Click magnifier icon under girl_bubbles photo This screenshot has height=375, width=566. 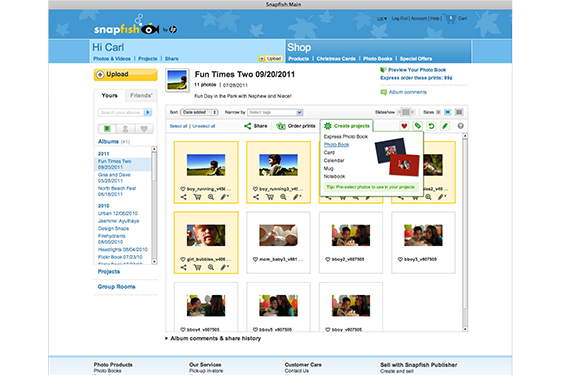pos(211,267)
